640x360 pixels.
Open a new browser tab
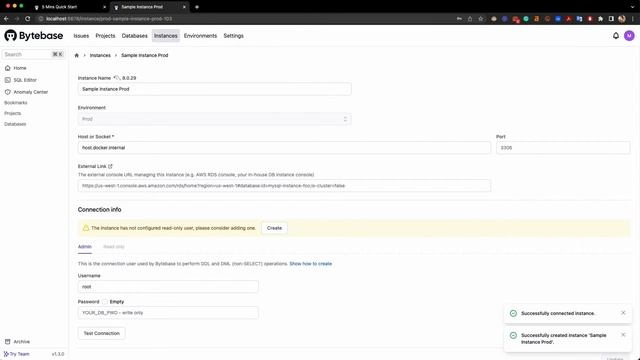[x=197, y=7]
